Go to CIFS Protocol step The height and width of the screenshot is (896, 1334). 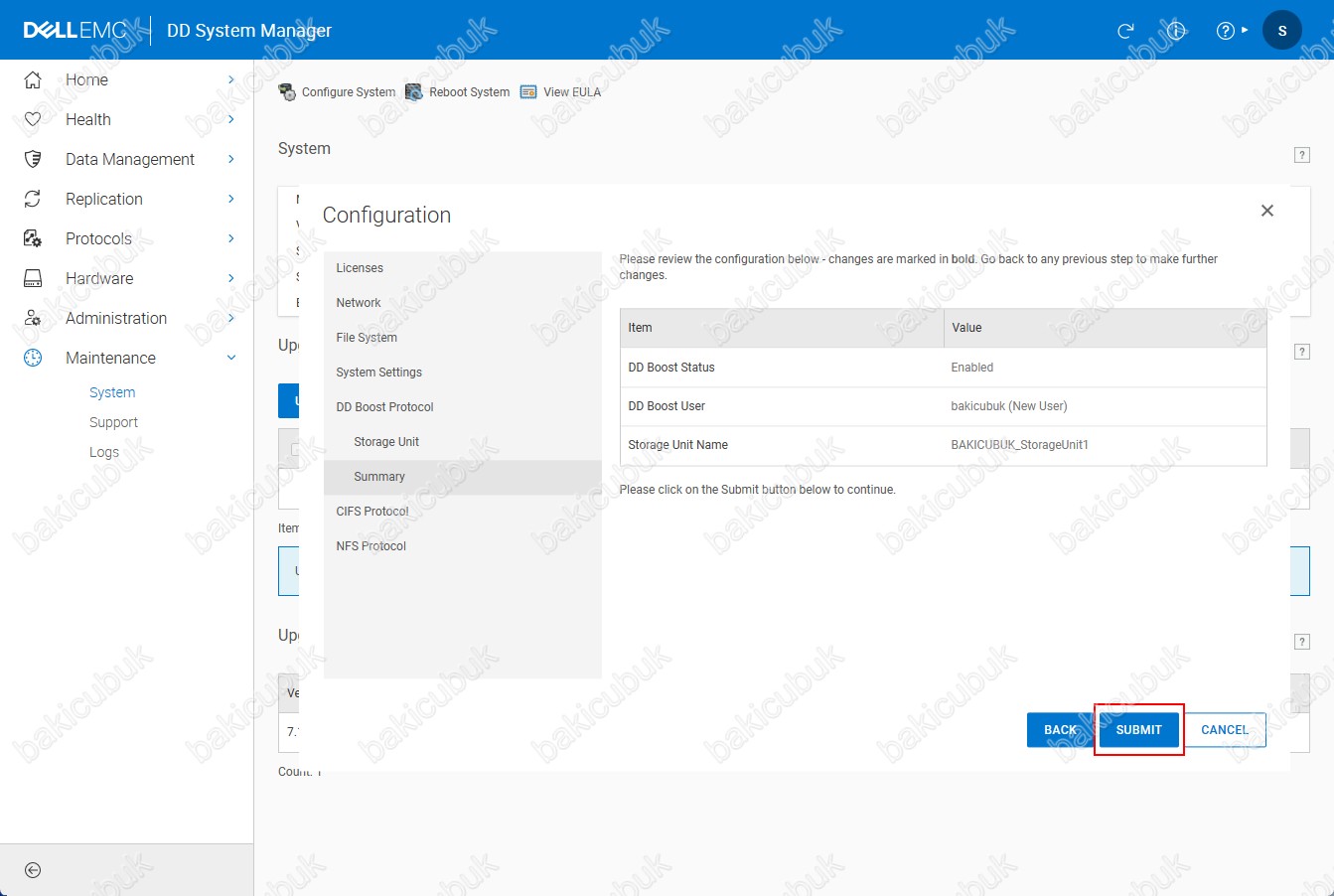(463, 512)
